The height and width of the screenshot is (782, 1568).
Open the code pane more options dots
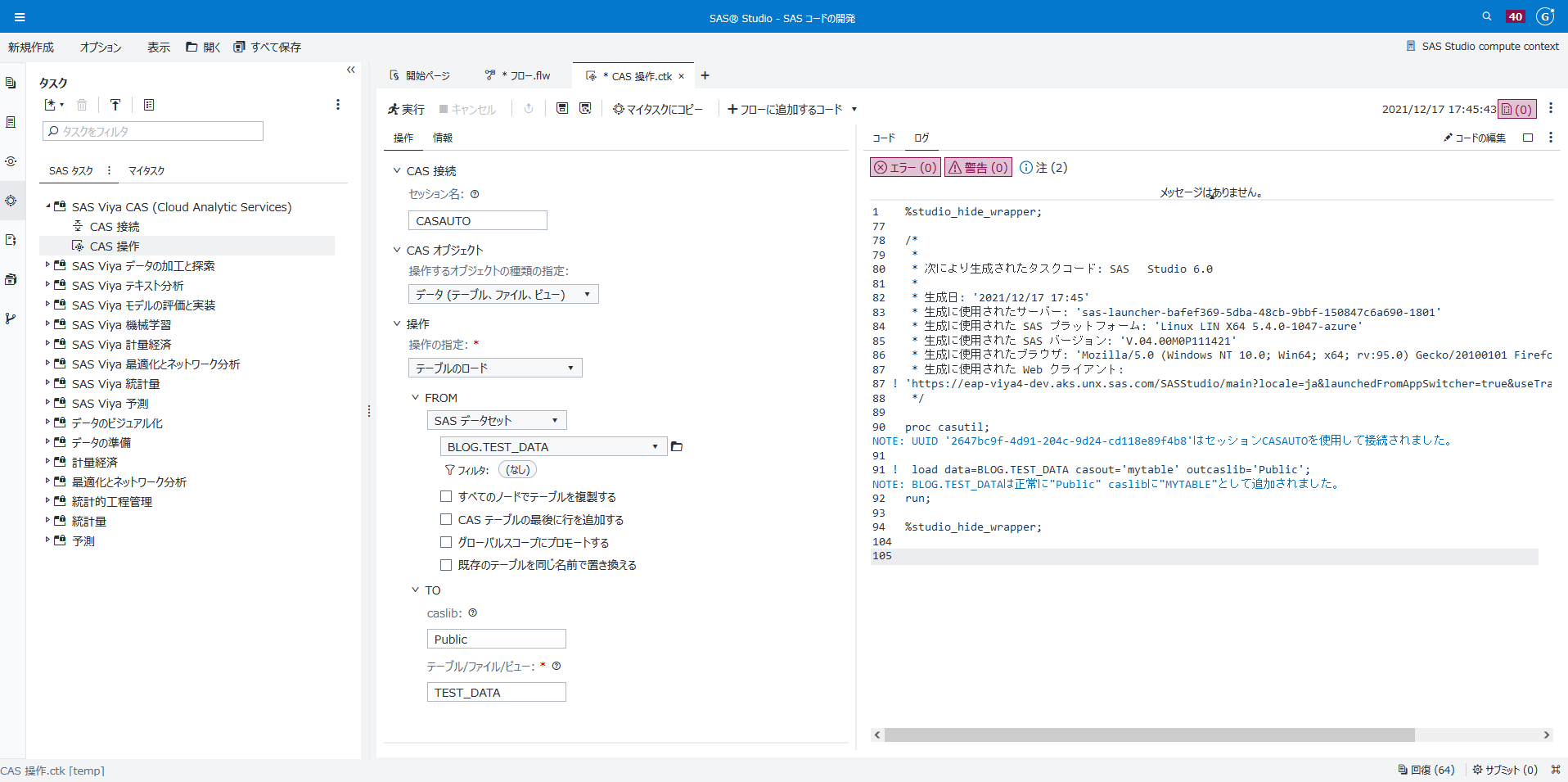[1551, 138]
